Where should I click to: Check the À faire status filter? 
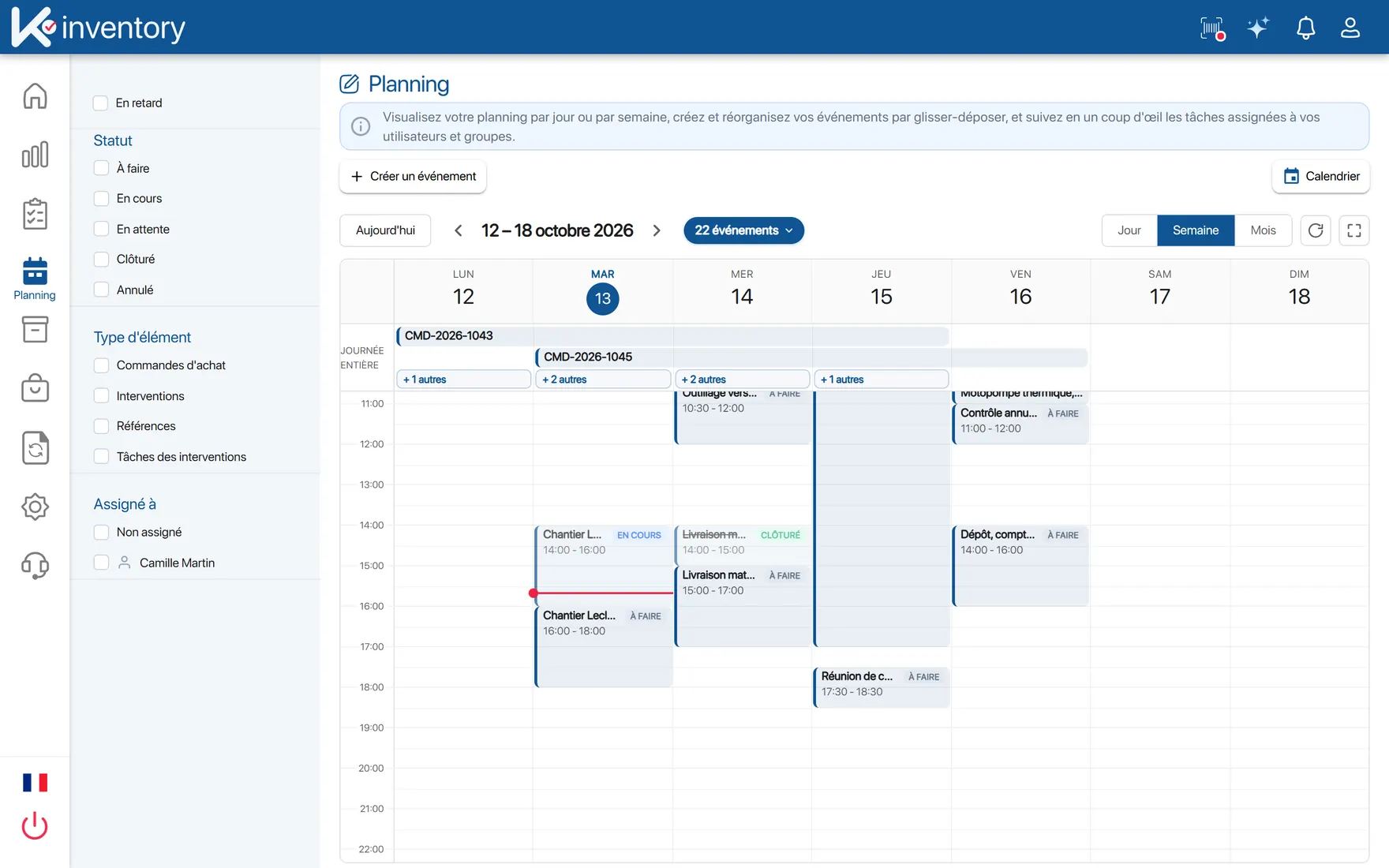coord(101,168)
